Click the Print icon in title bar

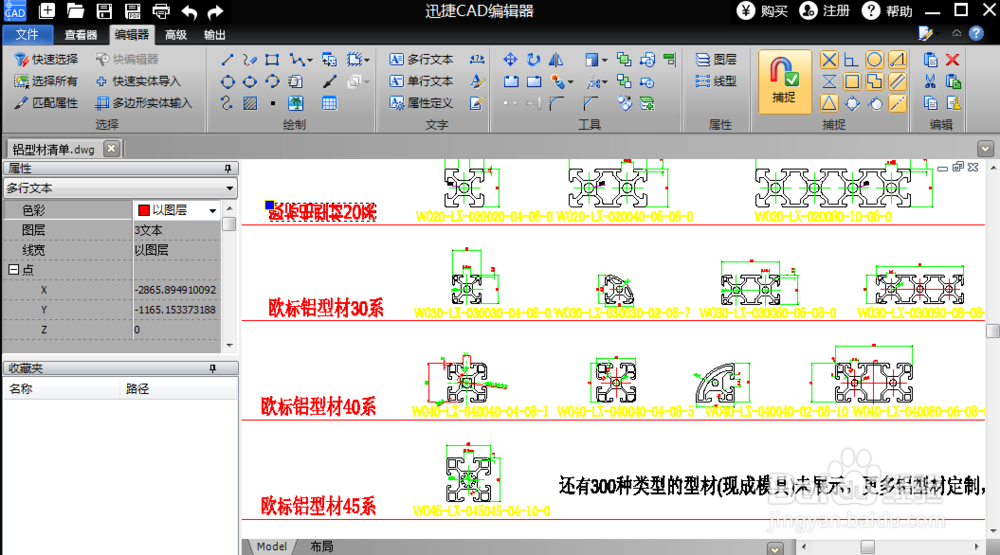161,11
